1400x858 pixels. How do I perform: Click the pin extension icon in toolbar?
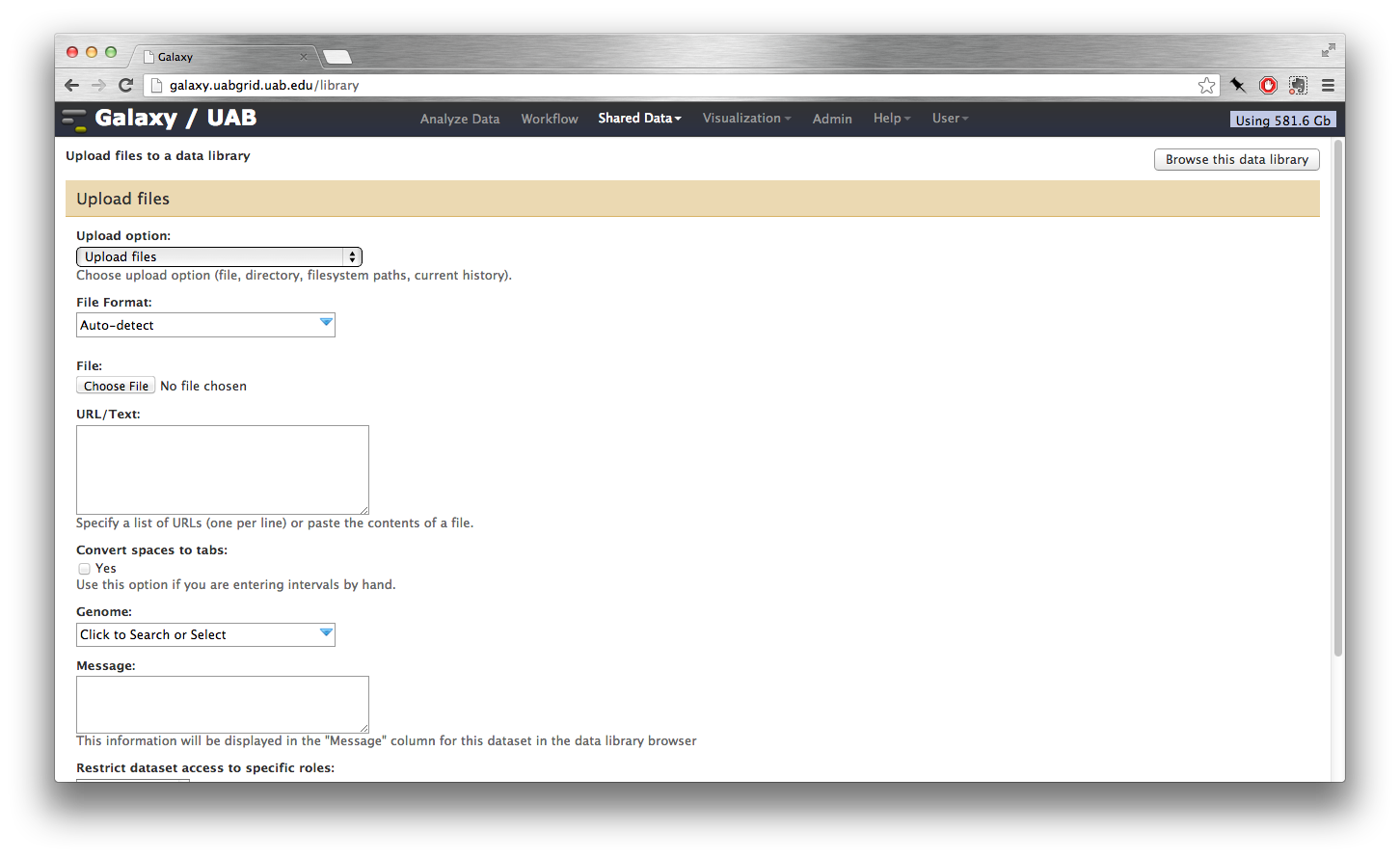[x=1238, y=86]
